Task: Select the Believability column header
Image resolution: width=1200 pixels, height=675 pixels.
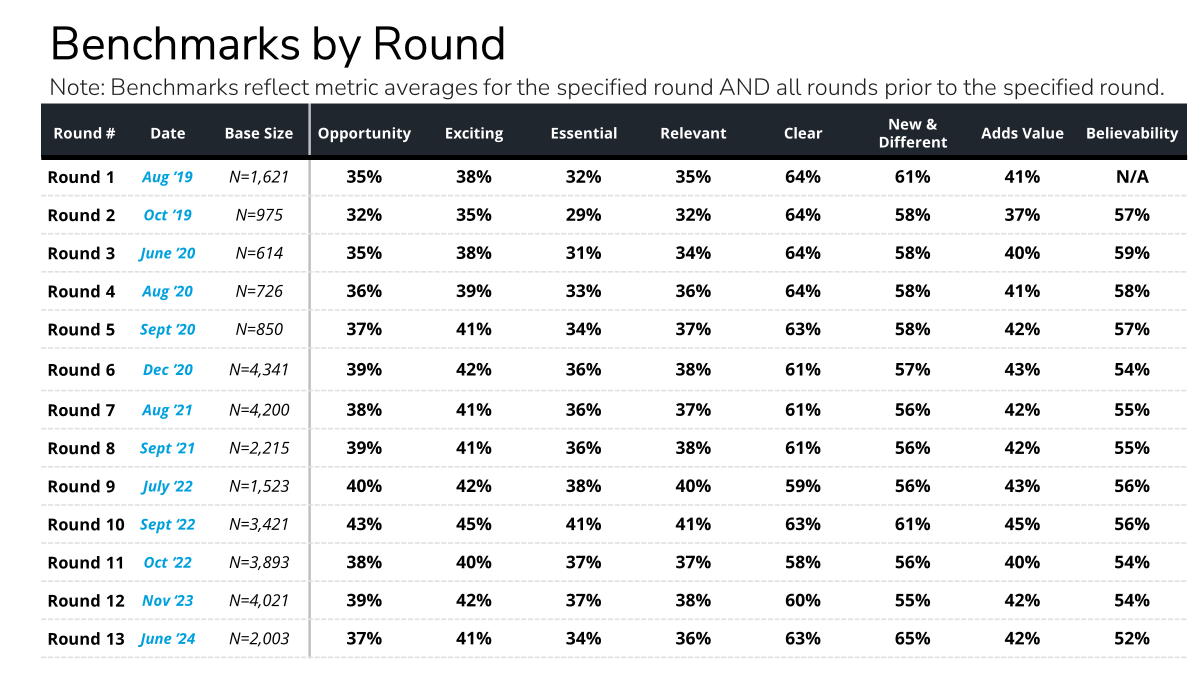Action: pyautogui.click(x=1132, y=133)
